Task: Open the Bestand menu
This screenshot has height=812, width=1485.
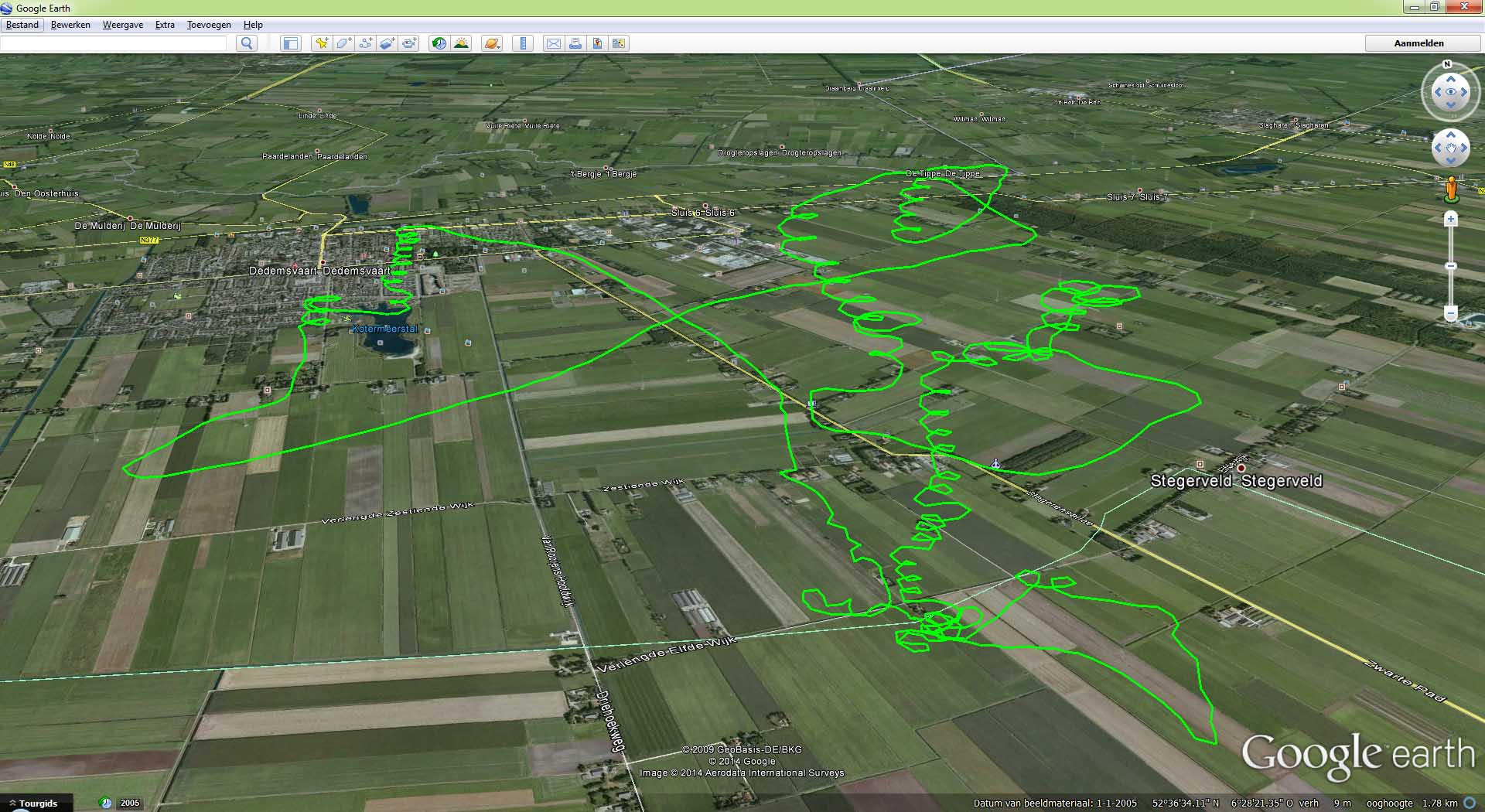Action: click(x=22, y=25)
